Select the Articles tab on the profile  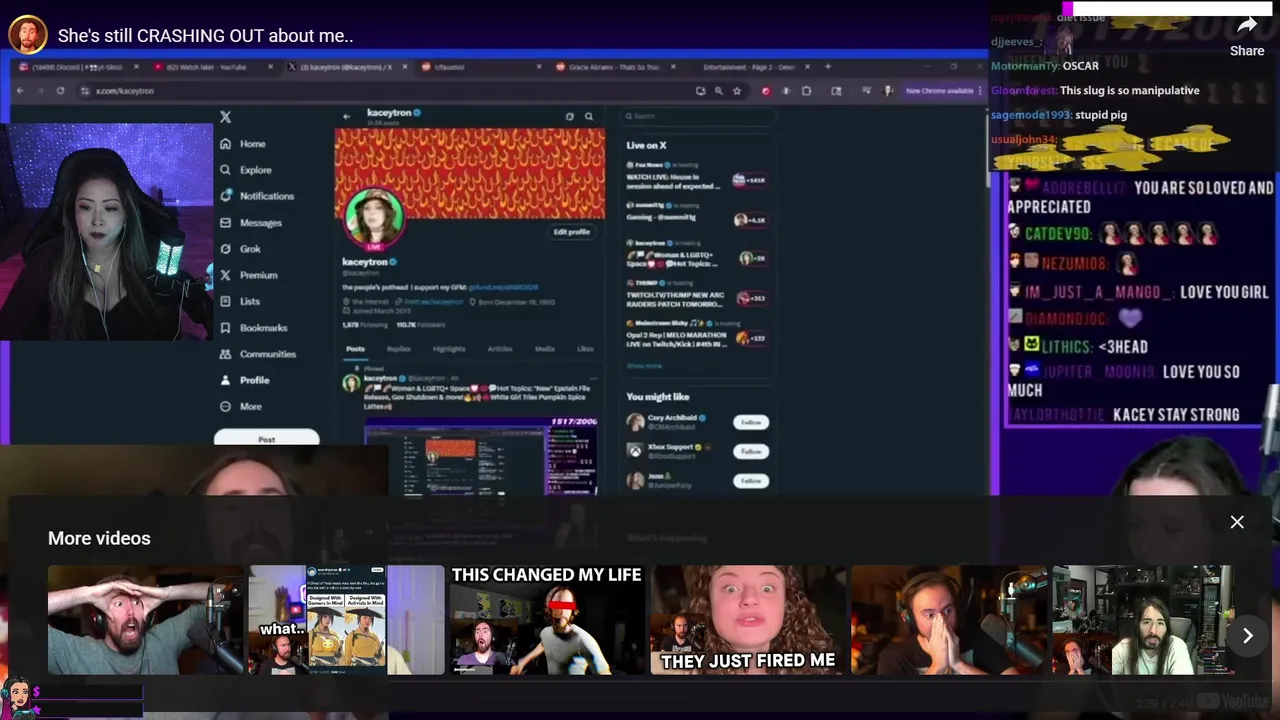click(x=500, y=349)
